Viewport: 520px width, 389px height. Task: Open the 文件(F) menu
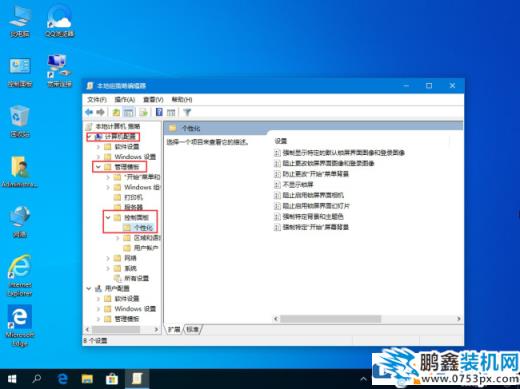click(97, 99)
